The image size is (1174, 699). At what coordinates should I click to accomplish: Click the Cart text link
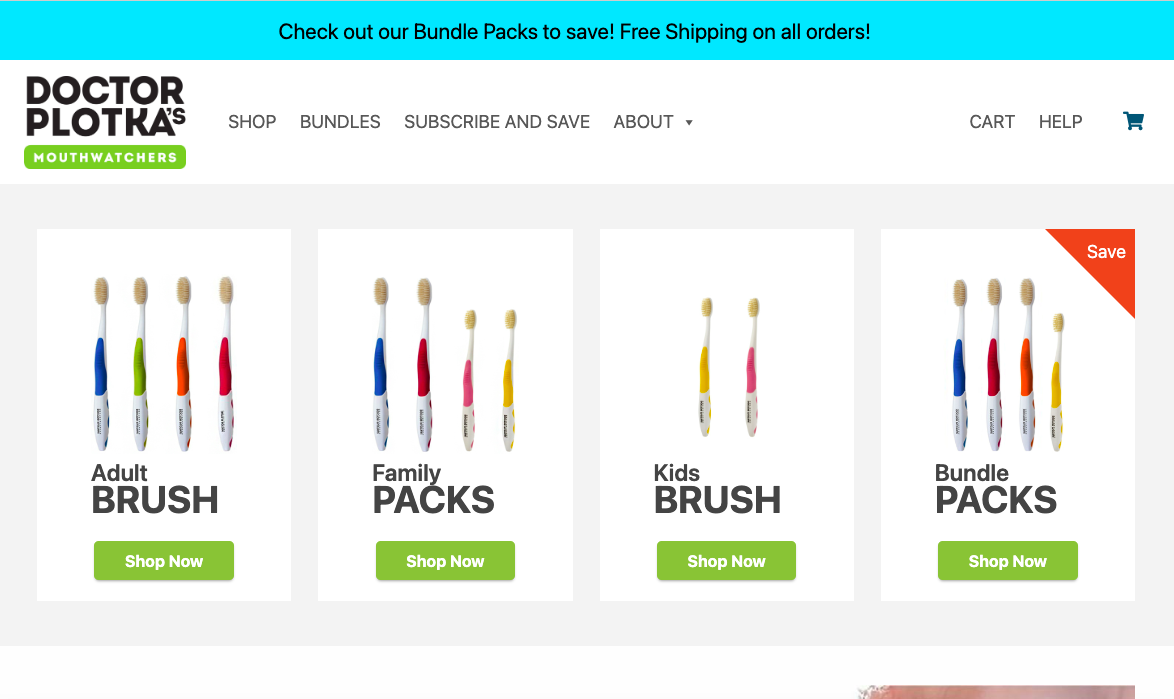pos(992,121)
